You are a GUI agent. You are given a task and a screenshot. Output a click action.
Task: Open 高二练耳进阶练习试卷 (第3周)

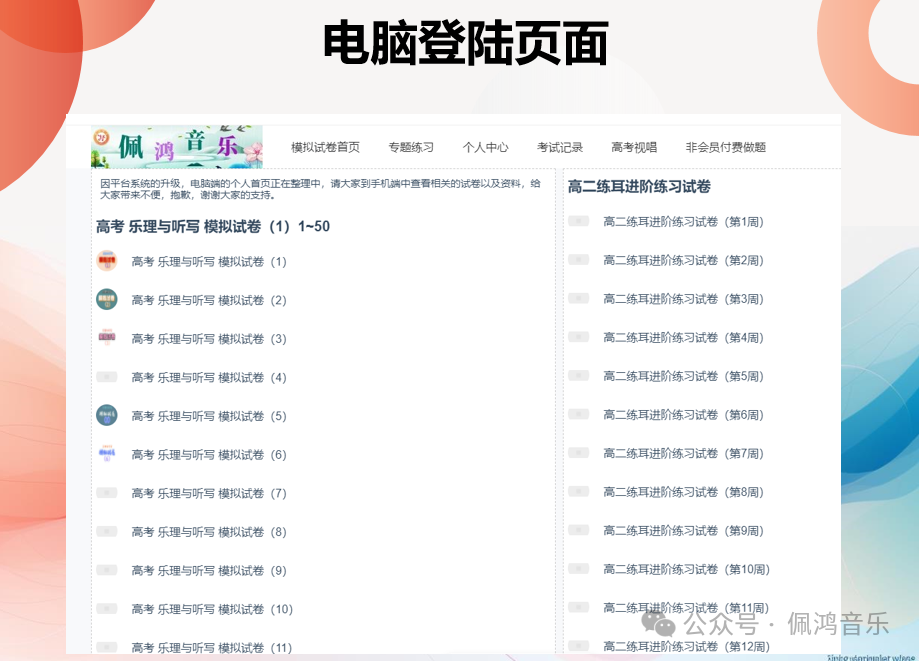tap(683, 299)
